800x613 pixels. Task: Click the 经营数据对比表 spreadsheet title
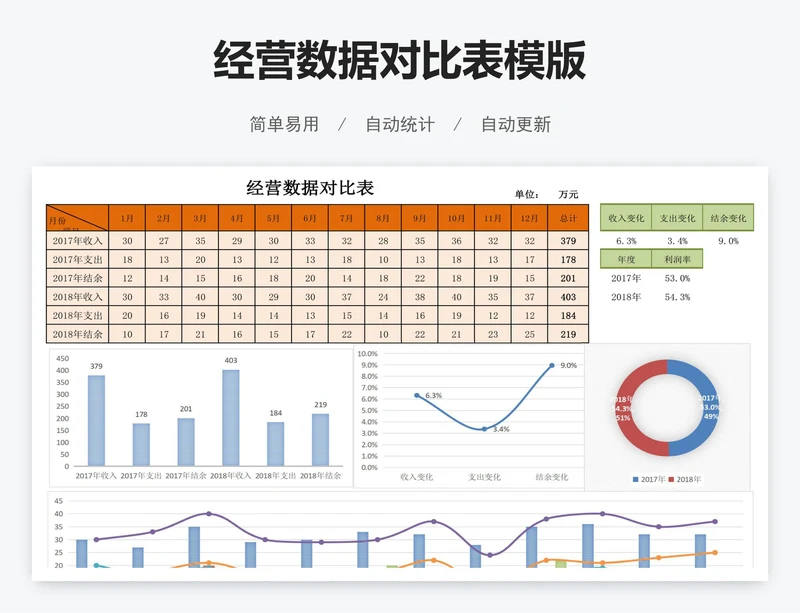point(310,188)
